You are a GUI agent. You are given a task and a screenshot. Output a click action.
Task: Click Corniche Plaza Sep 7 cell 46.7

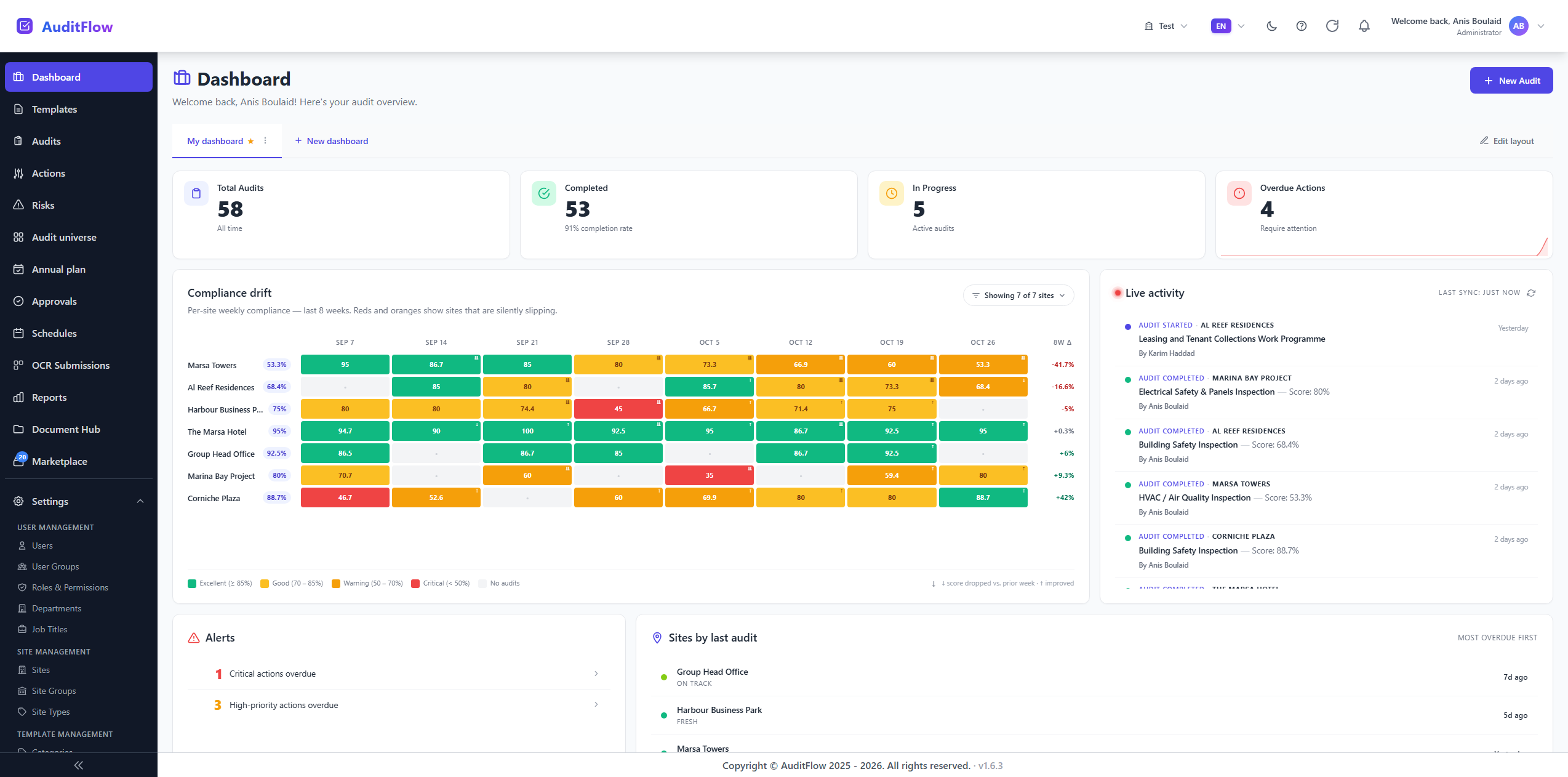point(345,497)
